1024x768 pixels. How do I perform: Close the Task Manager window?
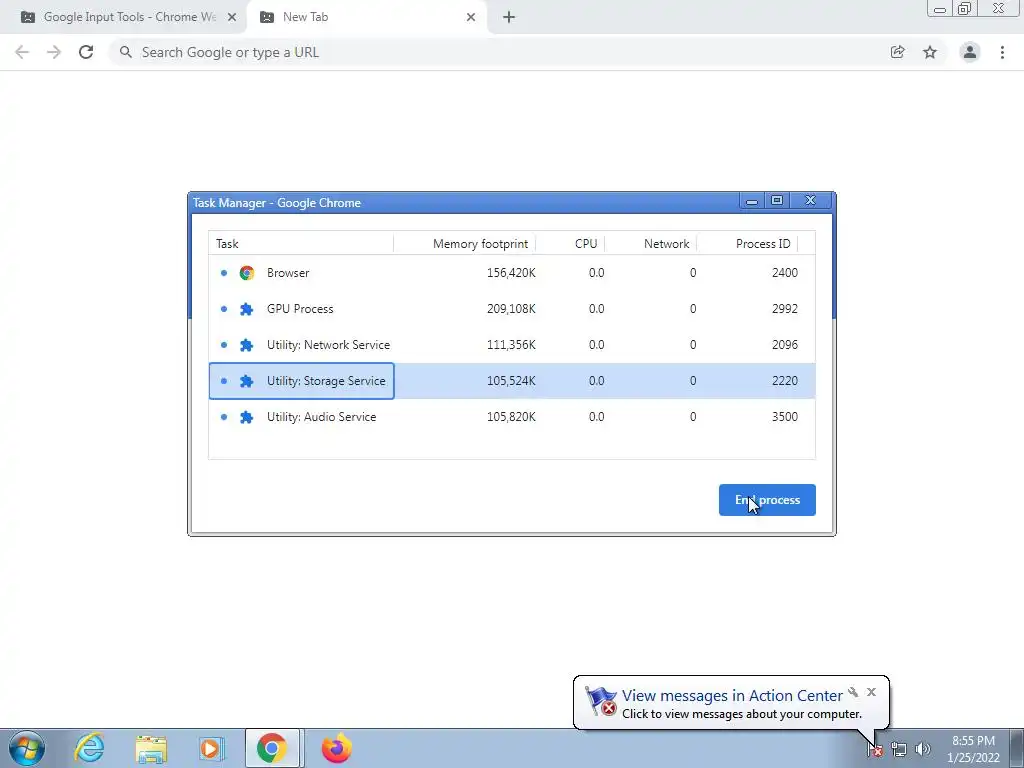pos(810,201)
